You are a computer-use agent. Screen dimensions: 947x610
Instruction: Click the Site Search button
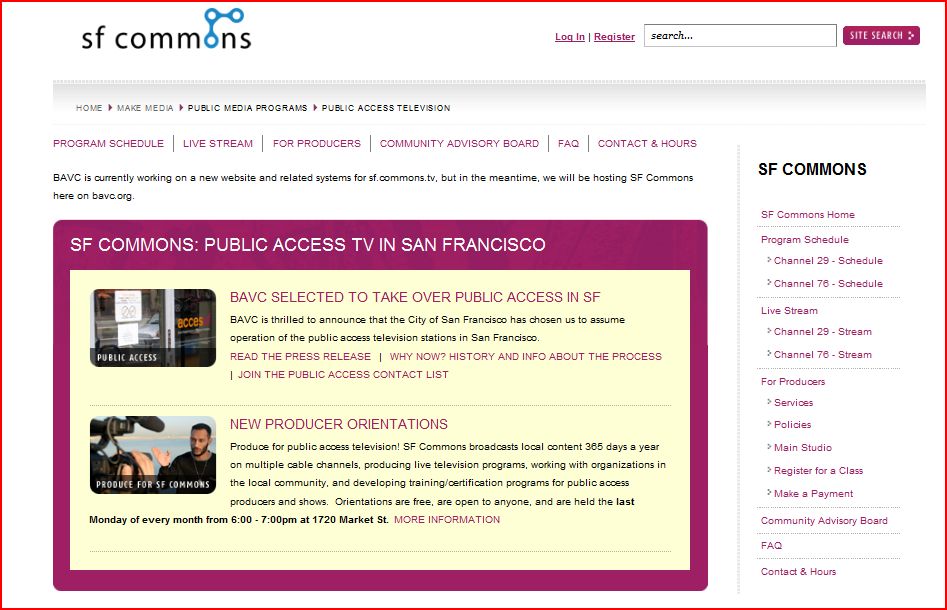pyautogui.click(x=880, y=36)
